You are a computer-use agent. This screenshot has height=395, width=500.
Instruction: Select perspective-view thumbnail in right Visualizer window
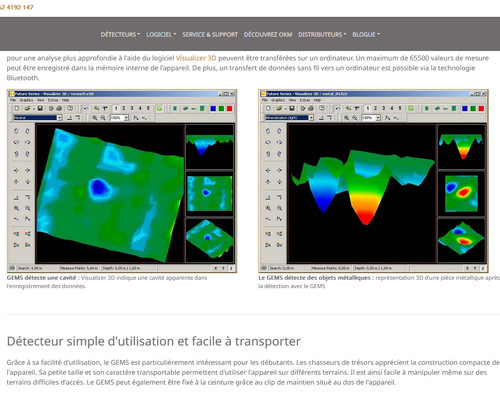pyautogui.click(x=461, y=240)
